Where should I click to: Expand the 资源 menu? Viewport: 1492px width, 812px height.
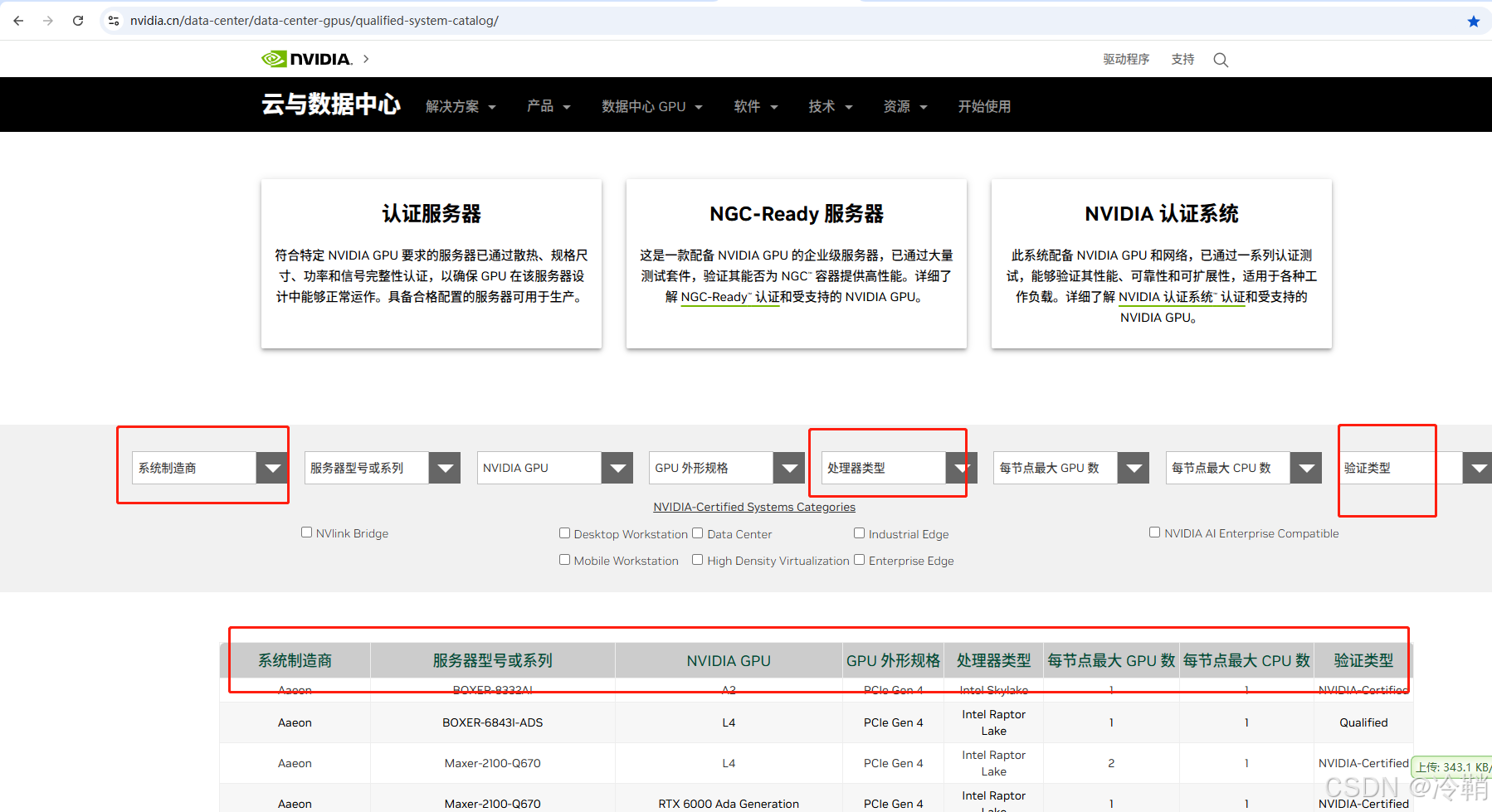(905, 106)
